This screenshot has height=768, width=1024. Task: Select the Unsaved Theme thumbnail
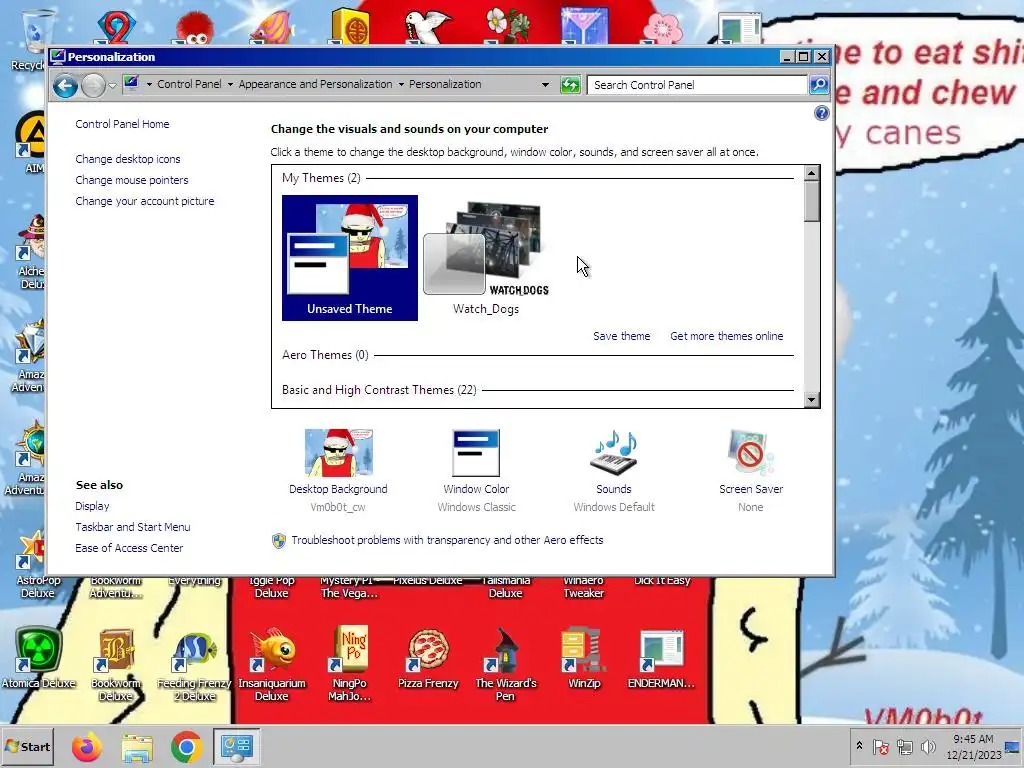pyautogui.click(x=350, y=258)
